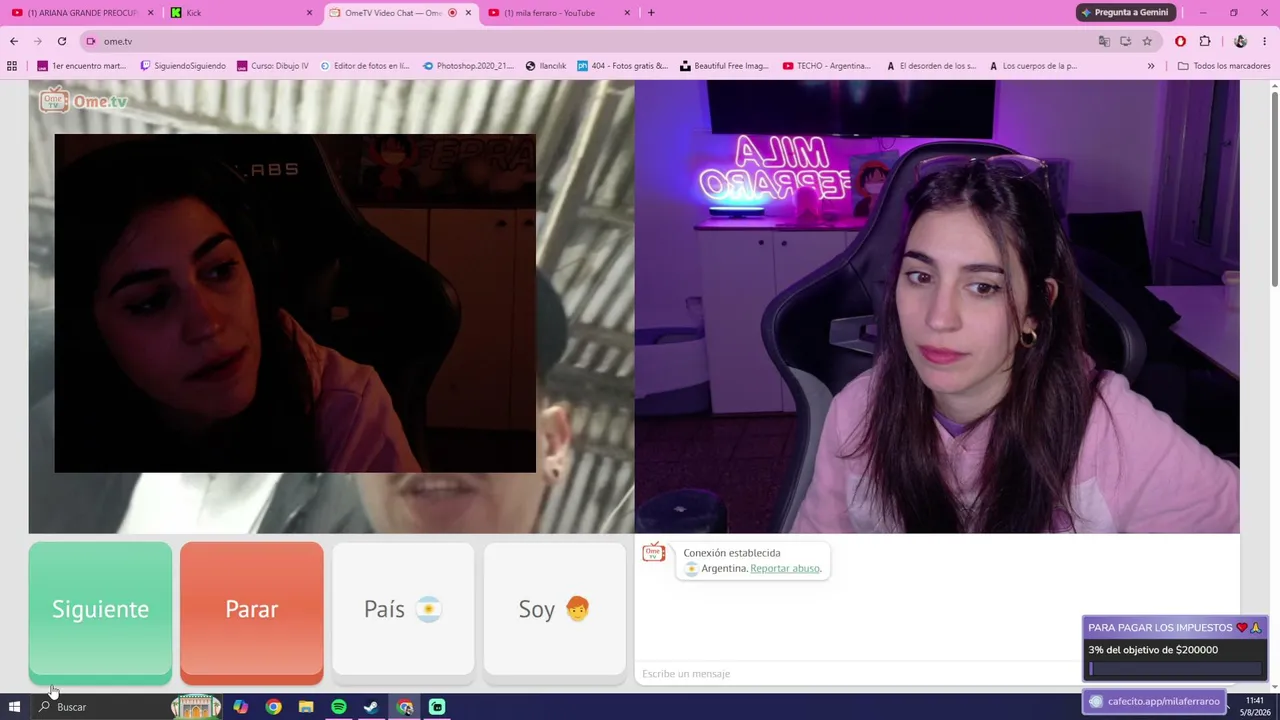Click the cafecito.app/milaferraroo label
This screenshot has width=1280, height=720.
[1155, 702]
